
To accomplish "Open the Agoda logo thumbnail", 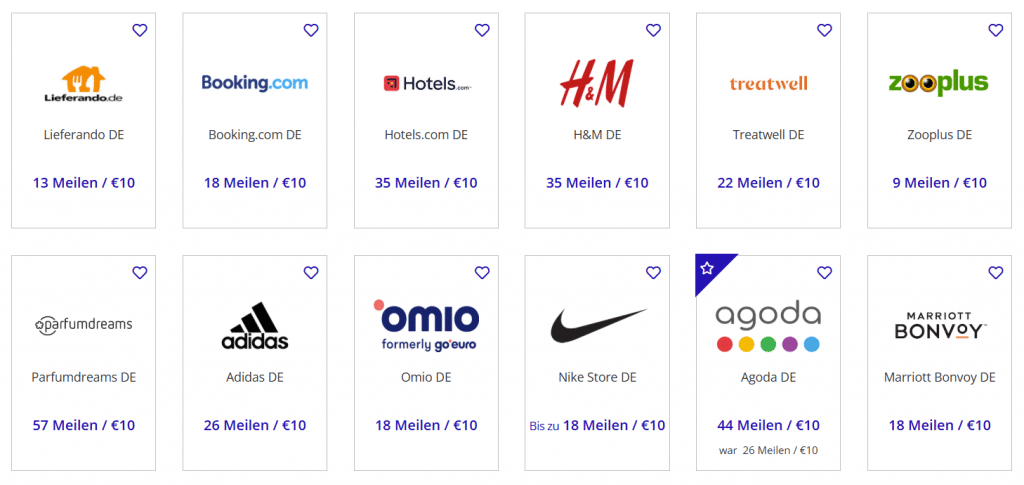I will click(x=769, y=327).
